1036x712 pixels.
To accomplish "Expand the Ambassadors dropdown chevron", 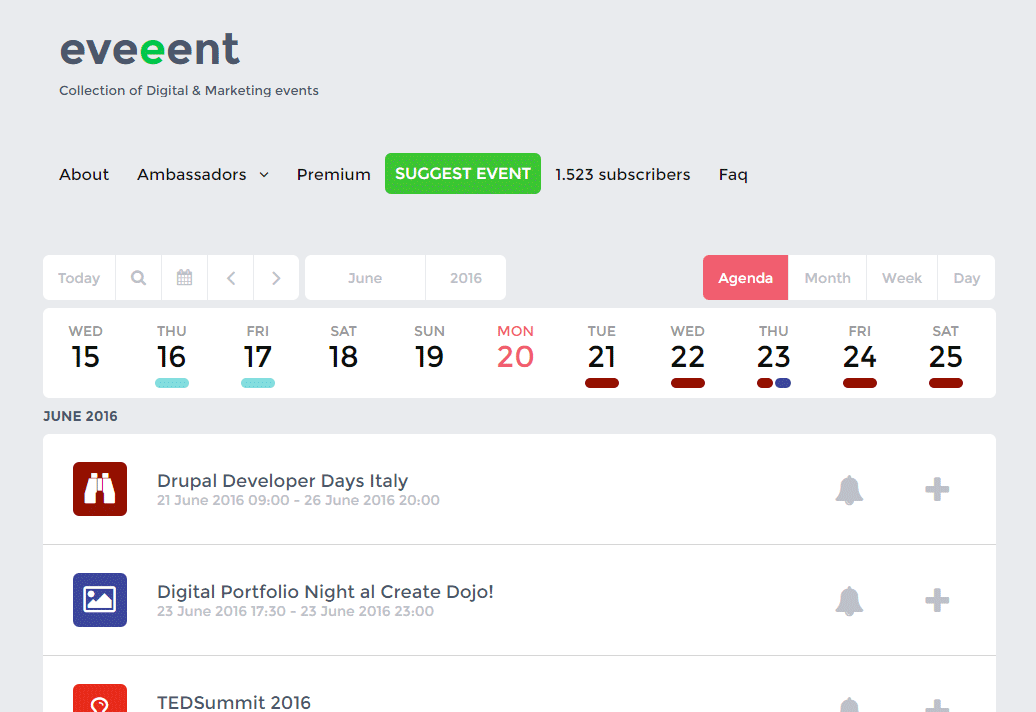I will tap(264, 175).
